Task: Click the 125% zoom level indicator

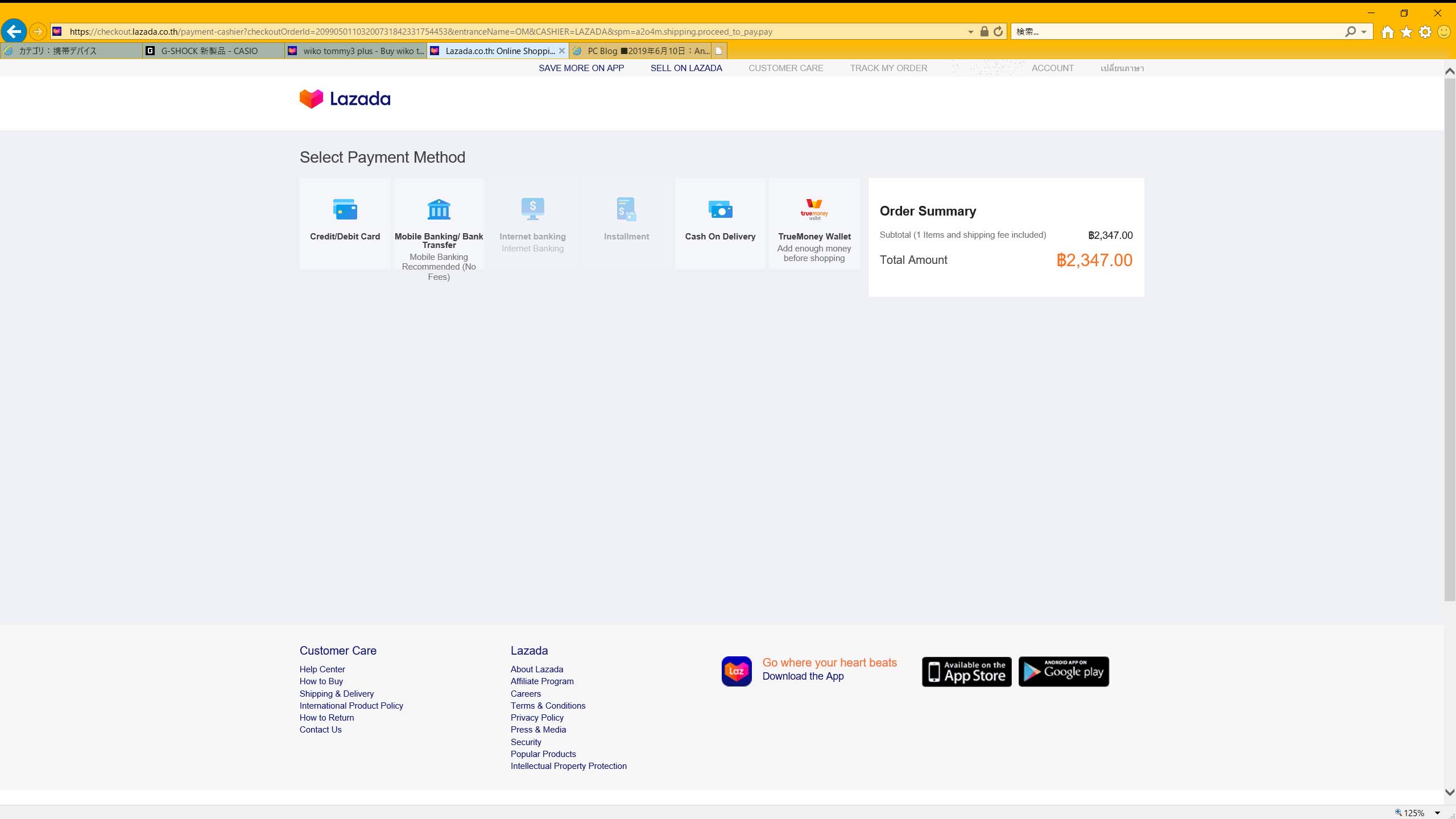Action: 1410,813
